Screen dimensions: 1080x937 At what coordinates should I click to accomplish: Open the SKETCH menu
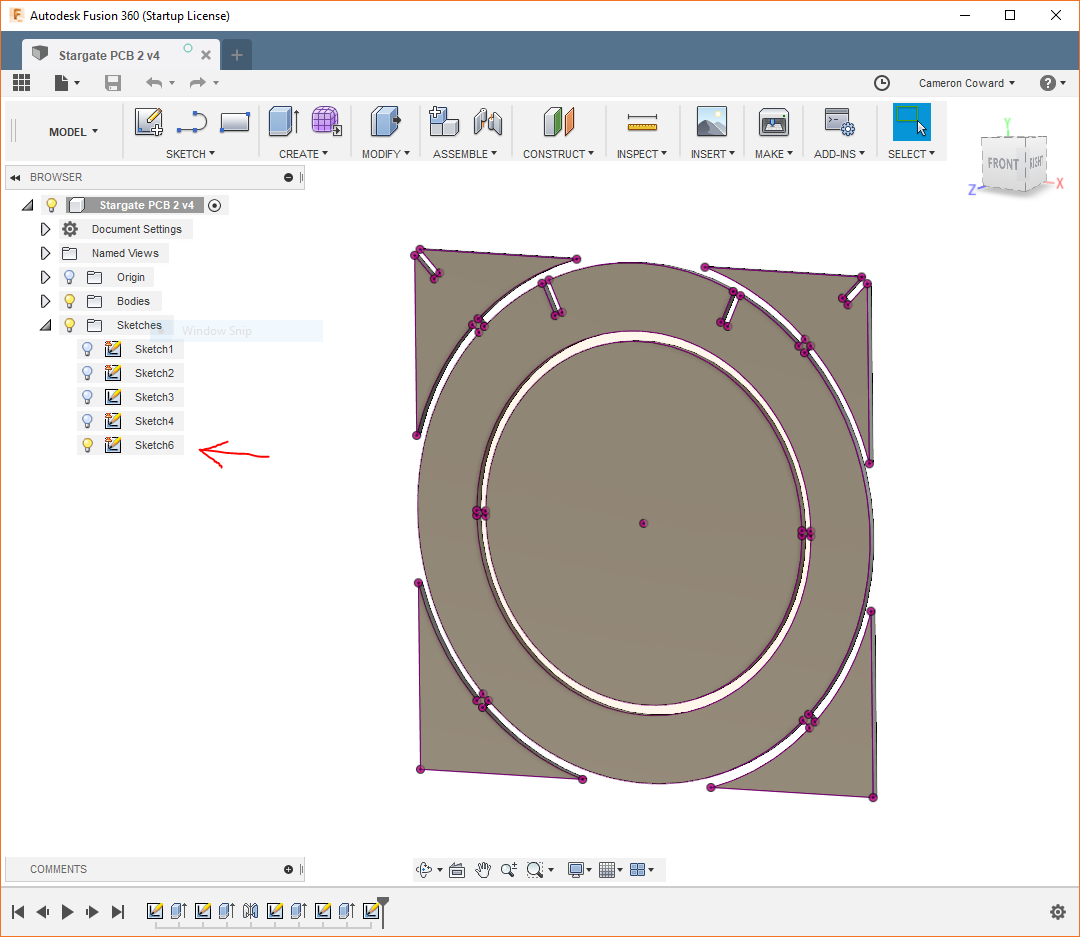point(190,154)
